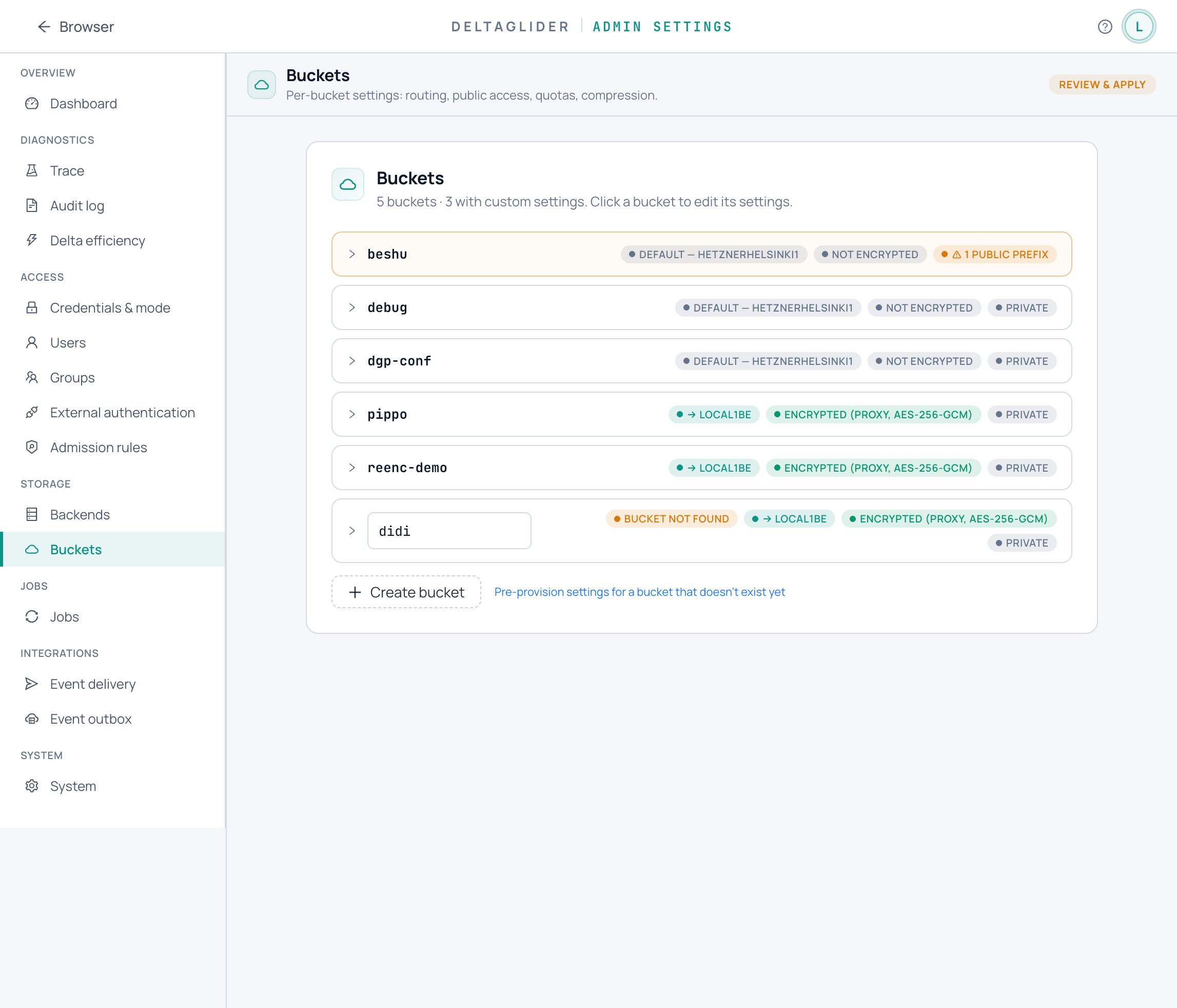Image resolution: width=1177 pixels, height=1008 pixels.
Task: Click the System gear icon
Action: [x=32, y=786]
